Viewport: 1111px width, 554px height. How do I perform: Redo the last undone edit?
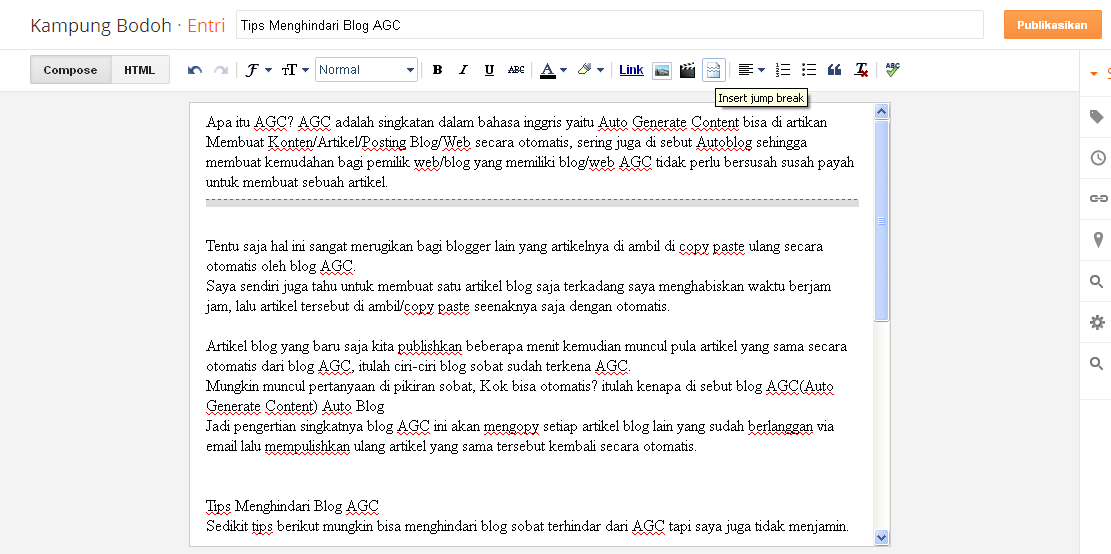pos(220,70)
